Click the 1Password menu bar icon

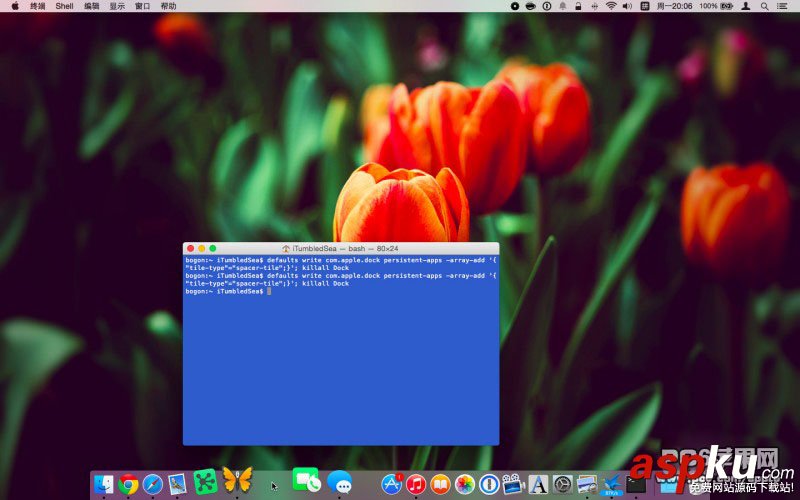(x=546, y=6)
